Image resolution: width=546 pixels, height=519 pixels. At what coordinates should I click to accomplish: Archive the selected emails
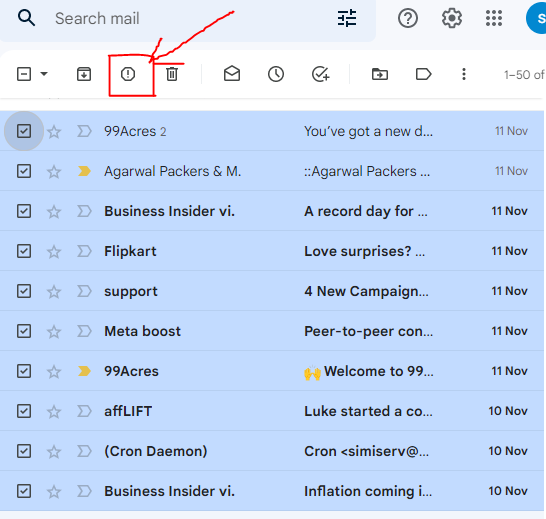(x=84, y=74)
